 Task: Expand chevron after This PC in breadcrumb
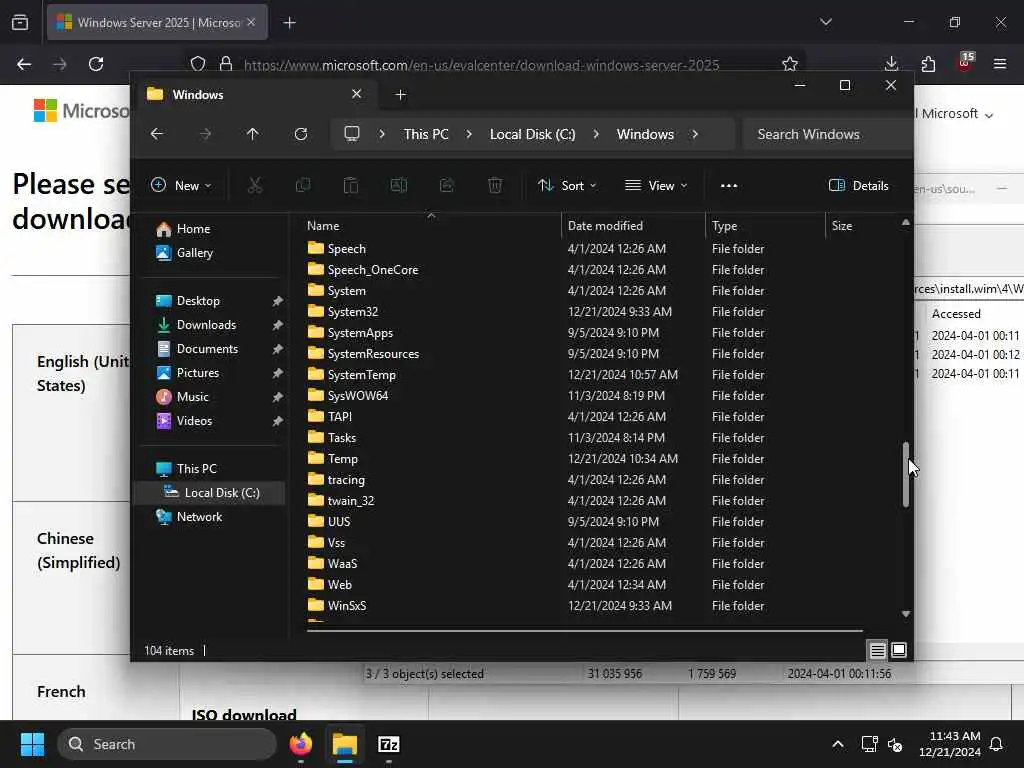click(x=469, y=134)
